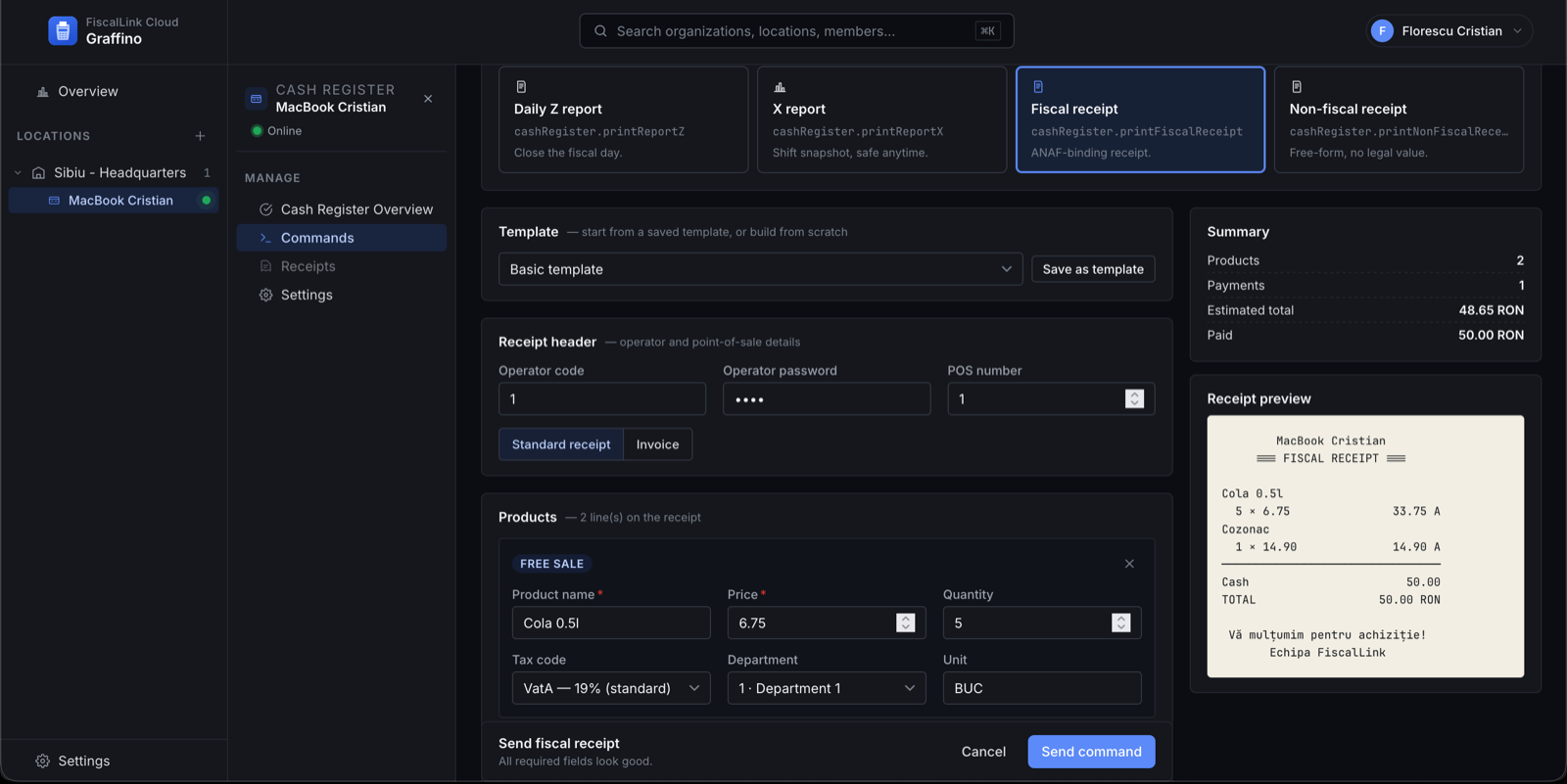Open the user account dropdown chevron
Viewport: 1567px width, 784px height.
click(1517, 31)
